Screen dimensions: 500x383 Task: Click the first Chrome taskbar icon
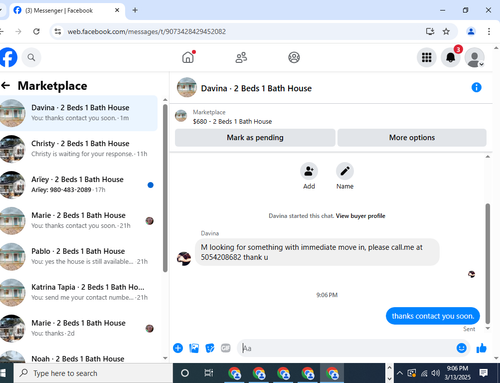[235, 373]
